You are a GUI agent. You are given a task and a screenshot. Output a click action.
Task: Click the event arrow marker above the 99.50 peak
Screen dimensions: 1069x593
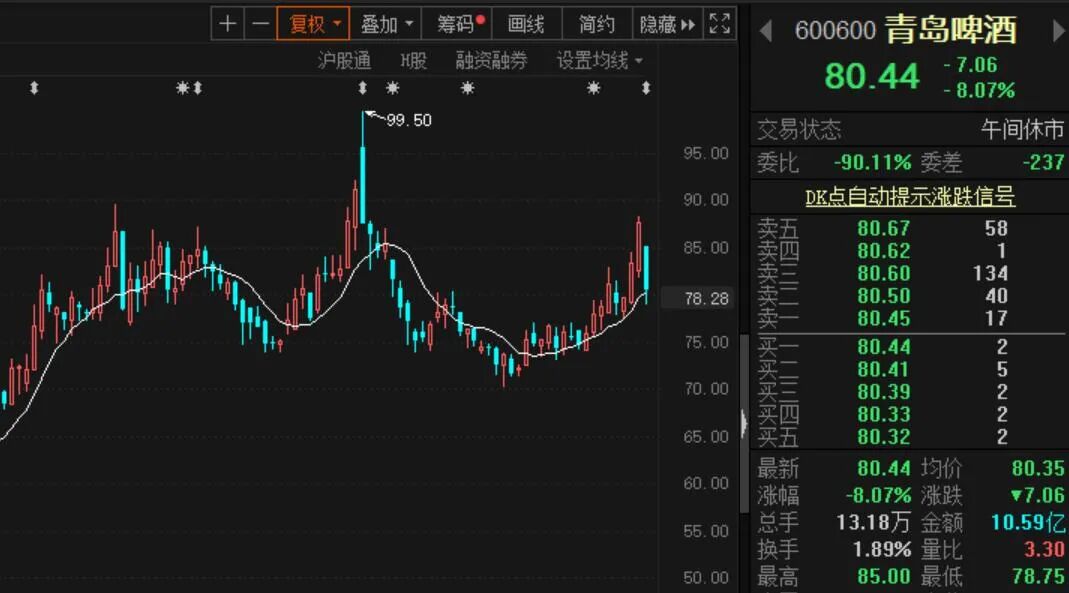tap(363, 88)
